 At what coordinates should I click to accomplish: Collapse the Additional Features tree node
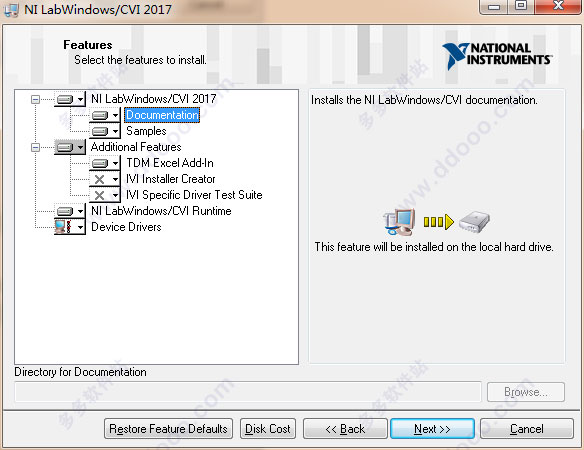35,147
